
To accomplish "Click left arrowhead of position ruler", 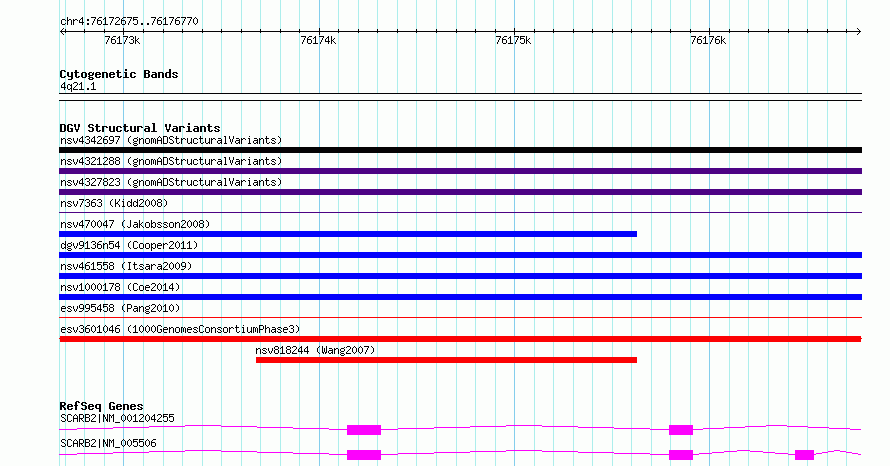I will (62, 32).
